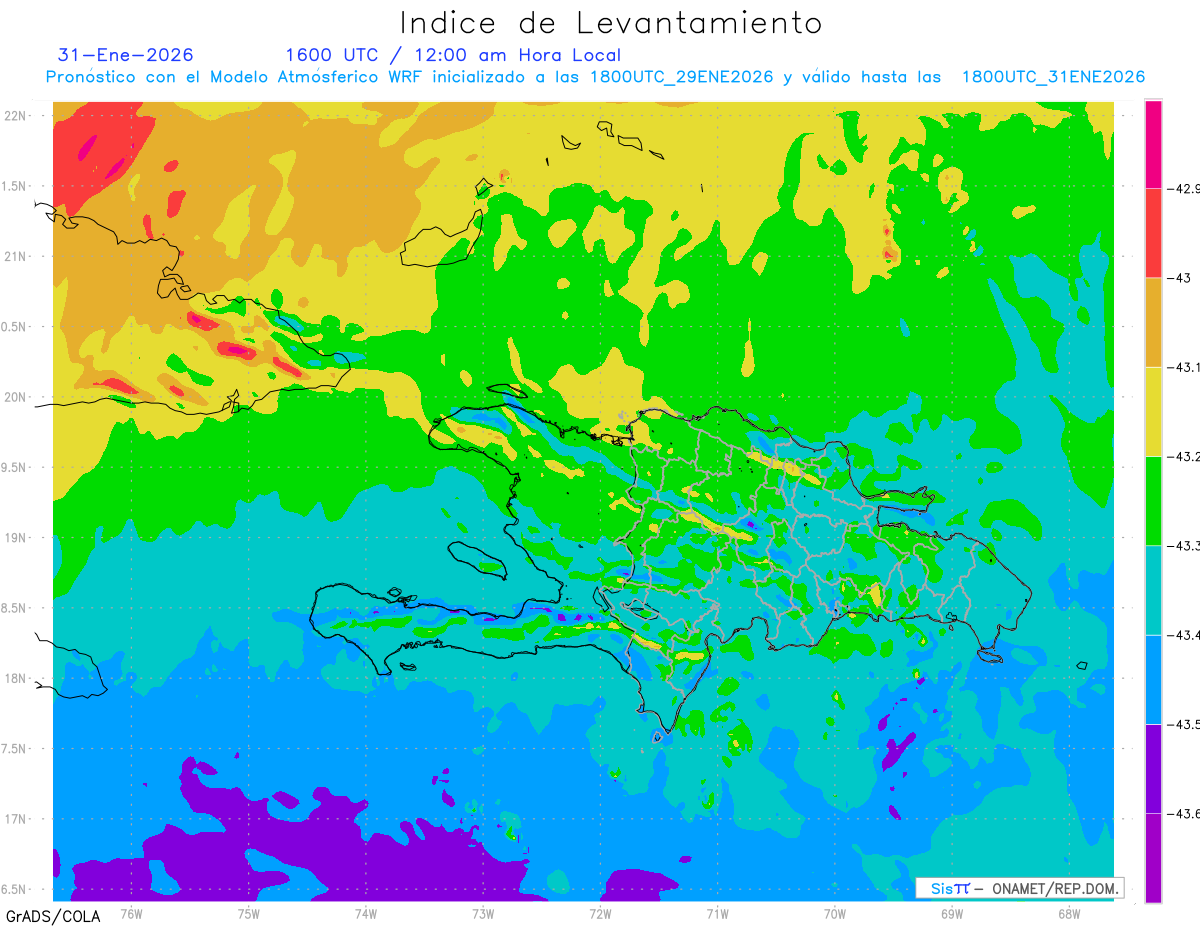Click the "18N" latitude label
This screenshot has width=1200, height=927.
(17, 678)
